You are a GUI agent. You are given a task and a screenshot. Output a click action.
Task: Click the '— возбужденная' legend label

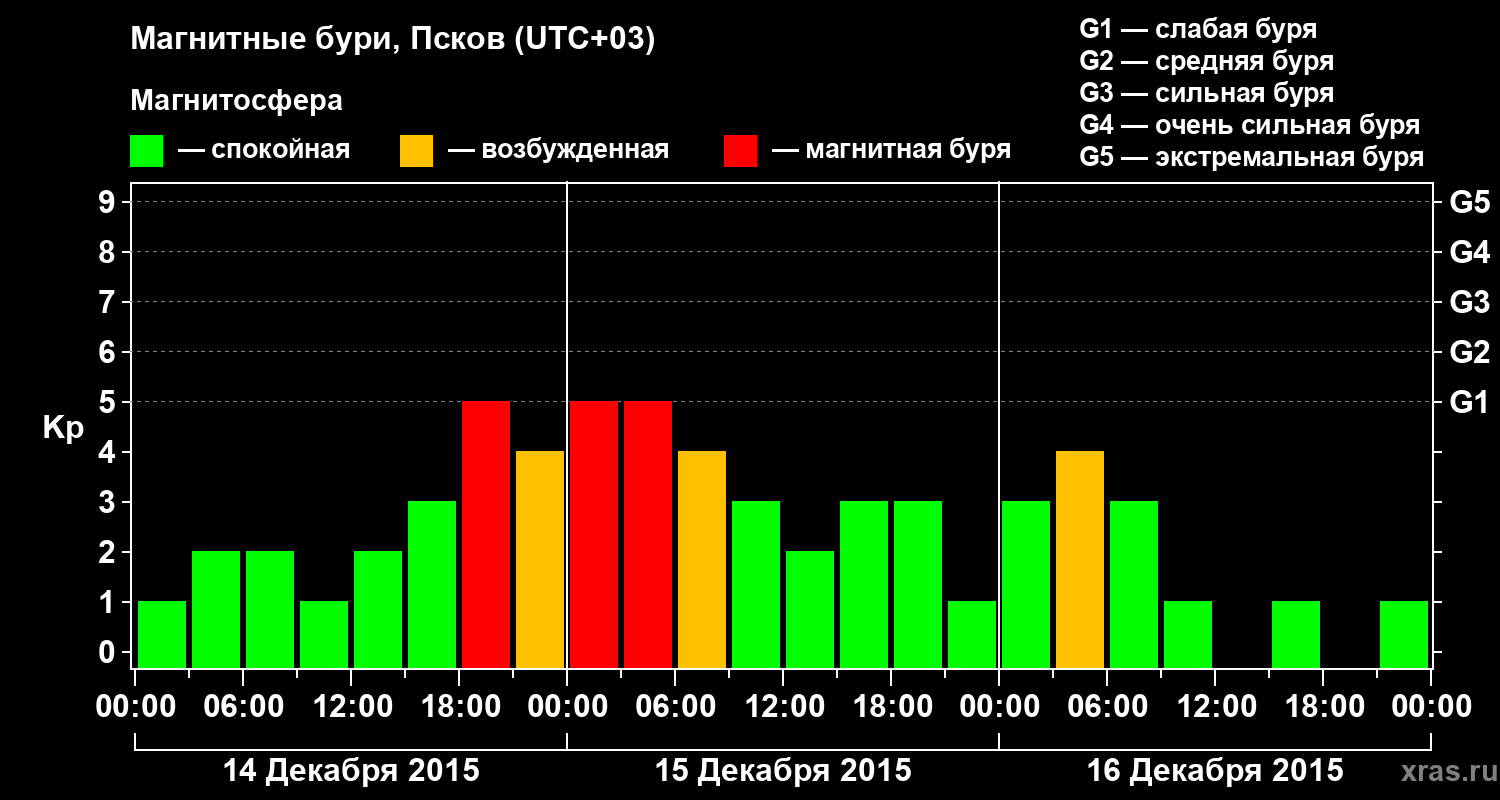point(558,150)
